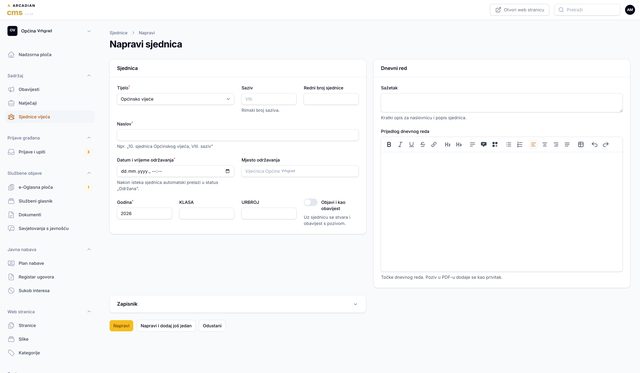Screen dimensions: 640x373
Task: Click inside the Prijedlog dnevnog reda editor body
Action: click(x=502, y=211)
